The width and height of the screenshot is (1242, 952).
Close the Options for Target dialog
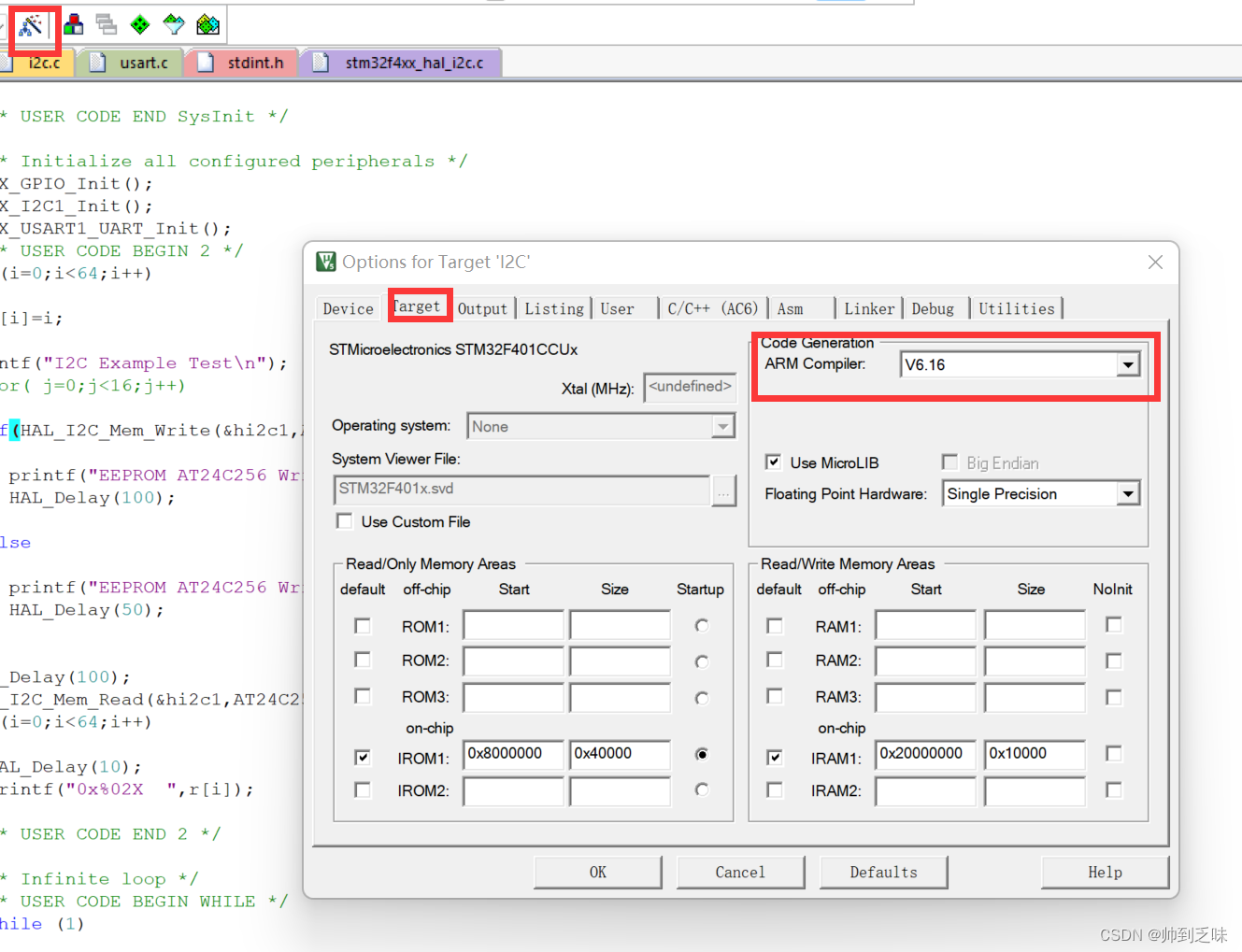pos(1155,263)
